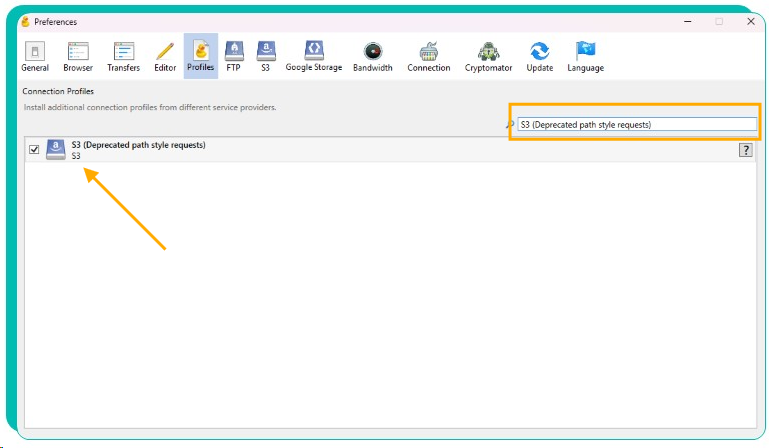Click the help question mark button for S3 profile
The height and width of the screenshot is (448, 769).
pyautogui.click(x=745, y=150)
